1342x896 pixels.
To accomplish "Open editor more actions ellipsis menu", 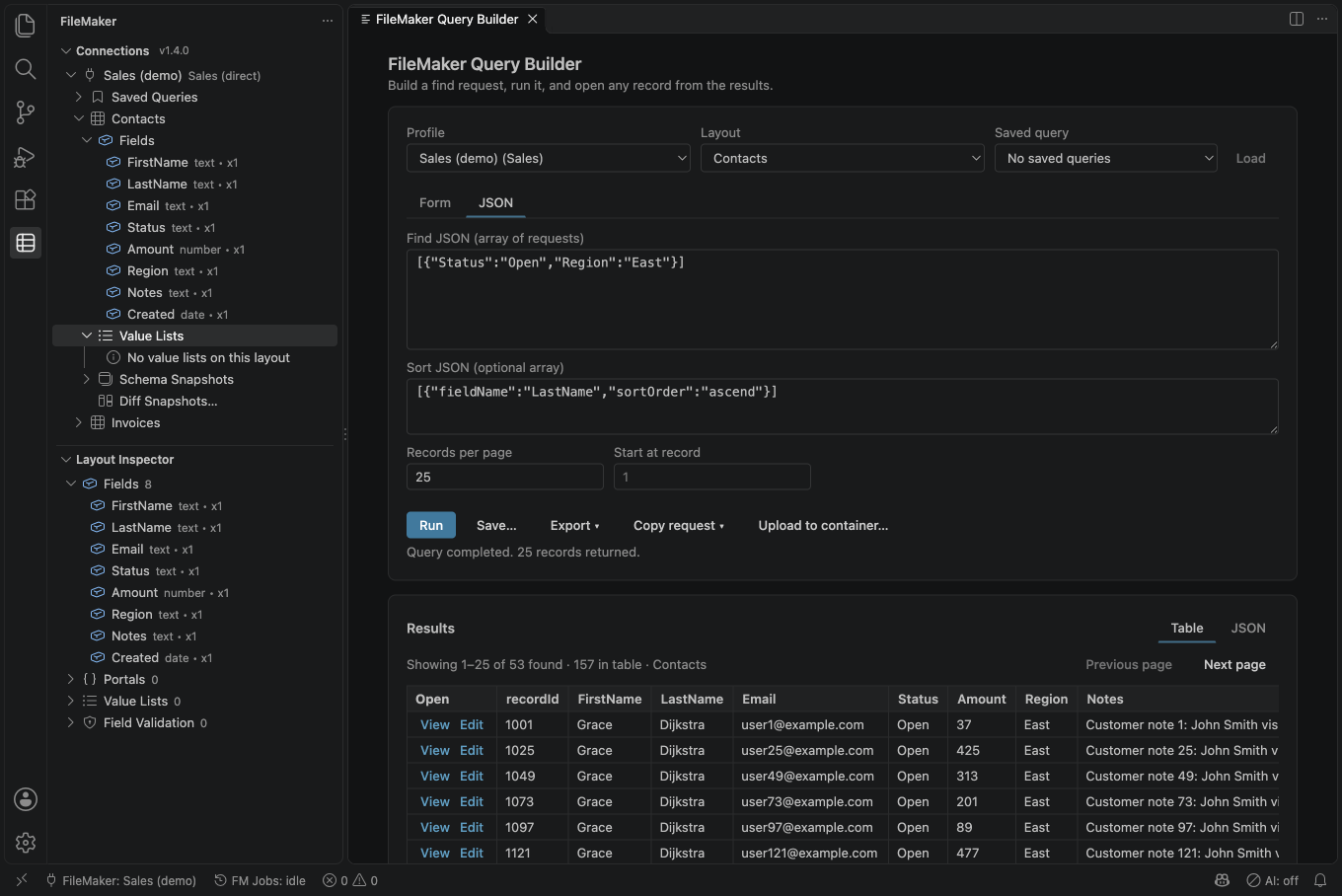I will tap(1322, 19).
